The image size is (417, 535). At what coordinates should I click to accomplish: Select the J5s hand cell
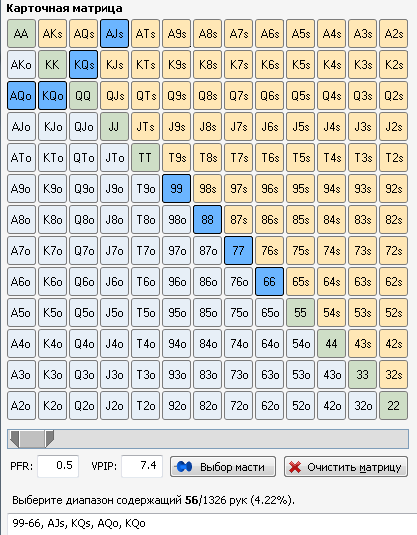point(301,127)
